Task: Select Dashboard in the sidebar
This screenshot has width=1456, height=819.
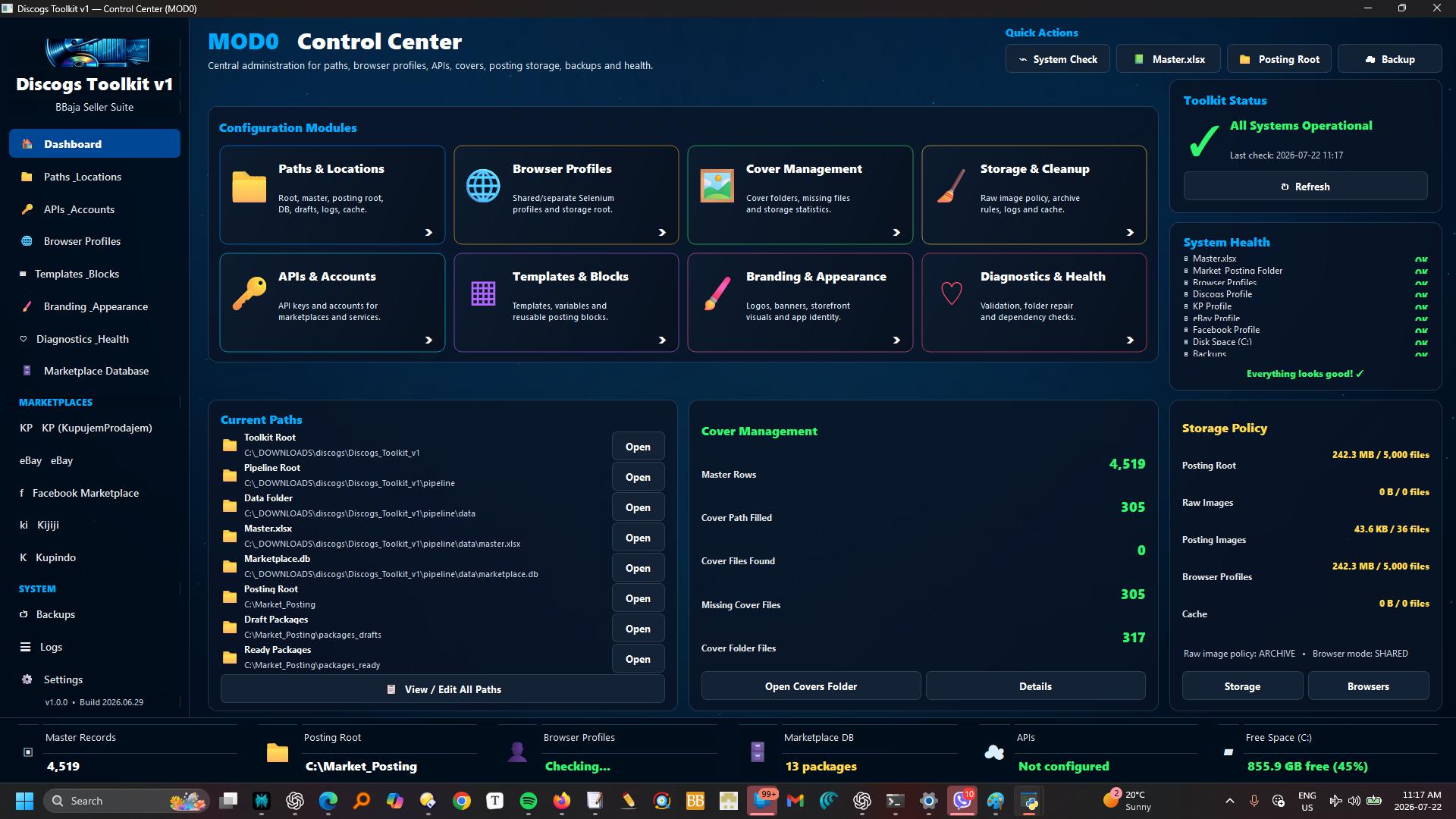Action: coord(95,144)
